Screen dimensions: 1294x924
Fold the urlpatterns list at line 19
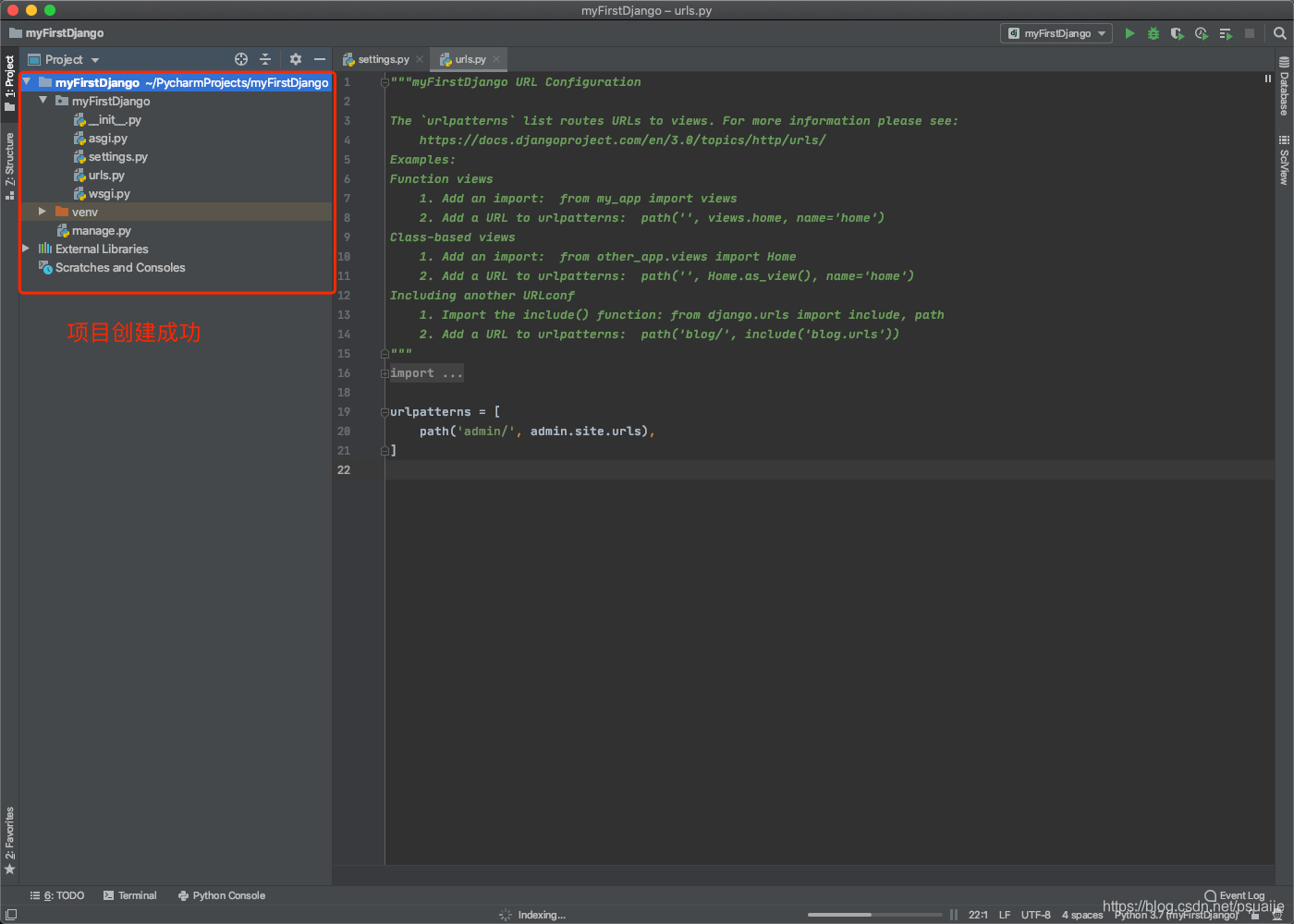(385, 412)
